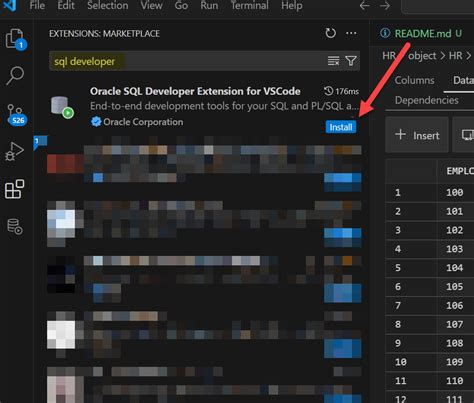The image size is (474, 403).
Task: Select data row number 5
Action: 398,268
